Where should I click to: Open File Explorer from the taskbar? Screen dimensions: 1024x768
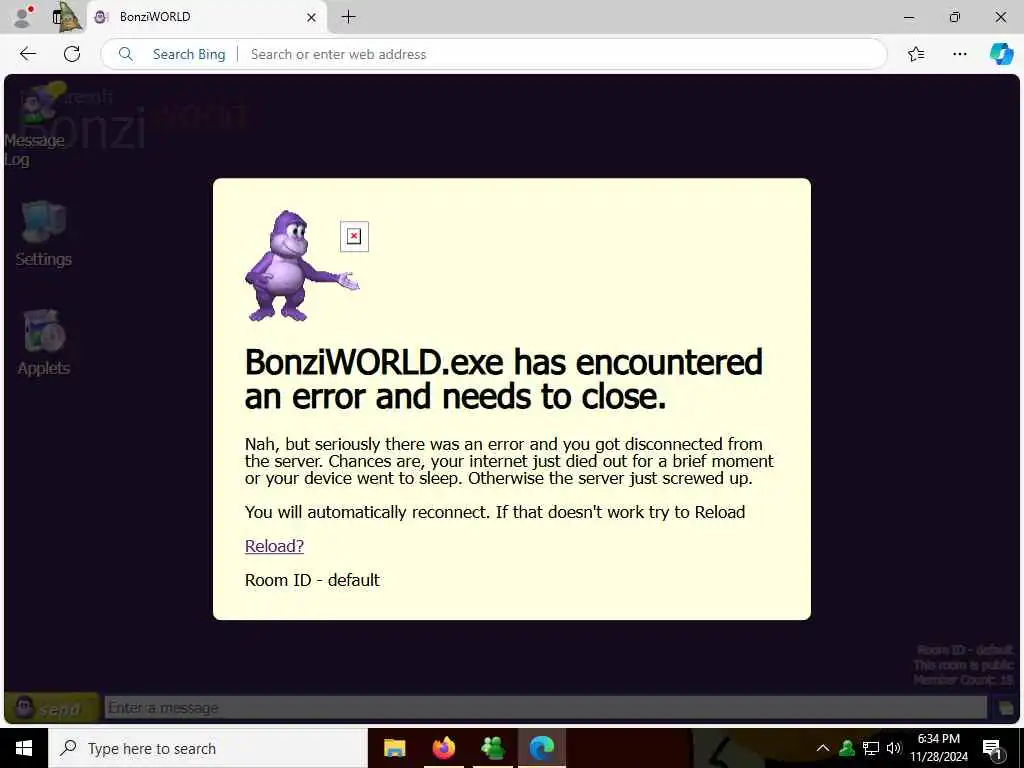click(x=394, y=748)
